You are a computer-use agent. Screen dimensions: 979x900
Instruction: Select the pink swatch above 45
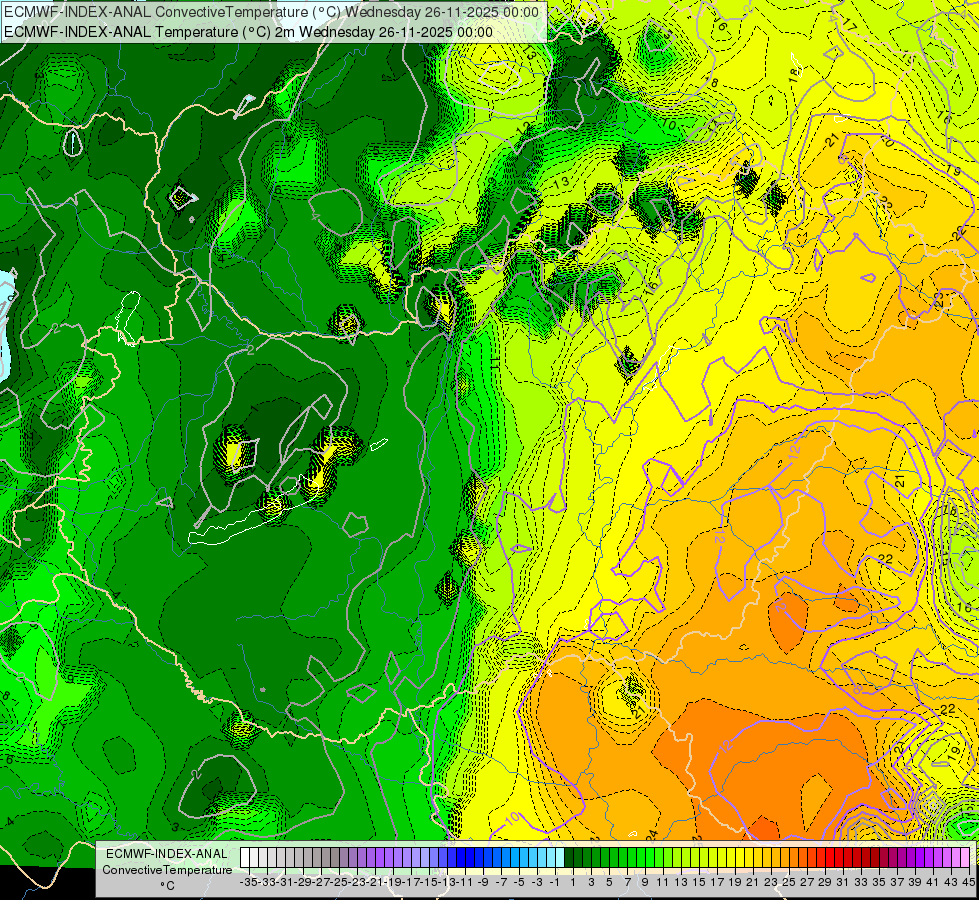[x=965, y=858]
